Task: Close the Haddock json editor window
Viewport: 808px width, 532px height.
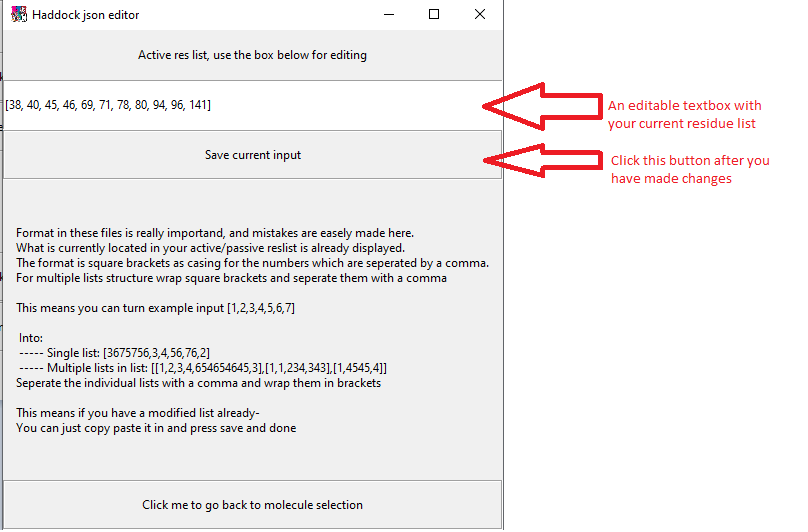Action: coord(480,14)
